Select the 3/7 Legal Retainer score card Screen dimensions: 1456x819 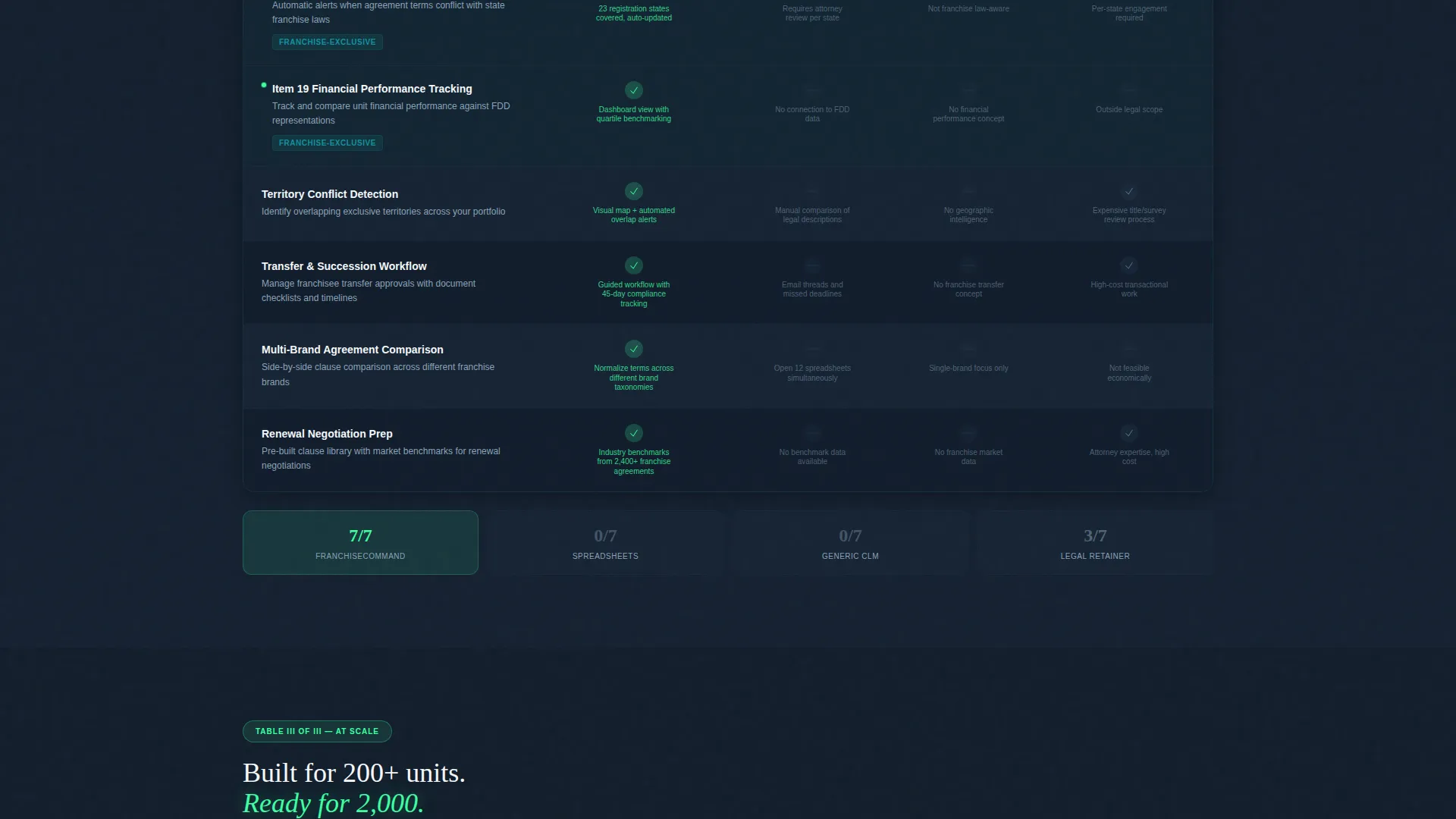pos(1095,542)
